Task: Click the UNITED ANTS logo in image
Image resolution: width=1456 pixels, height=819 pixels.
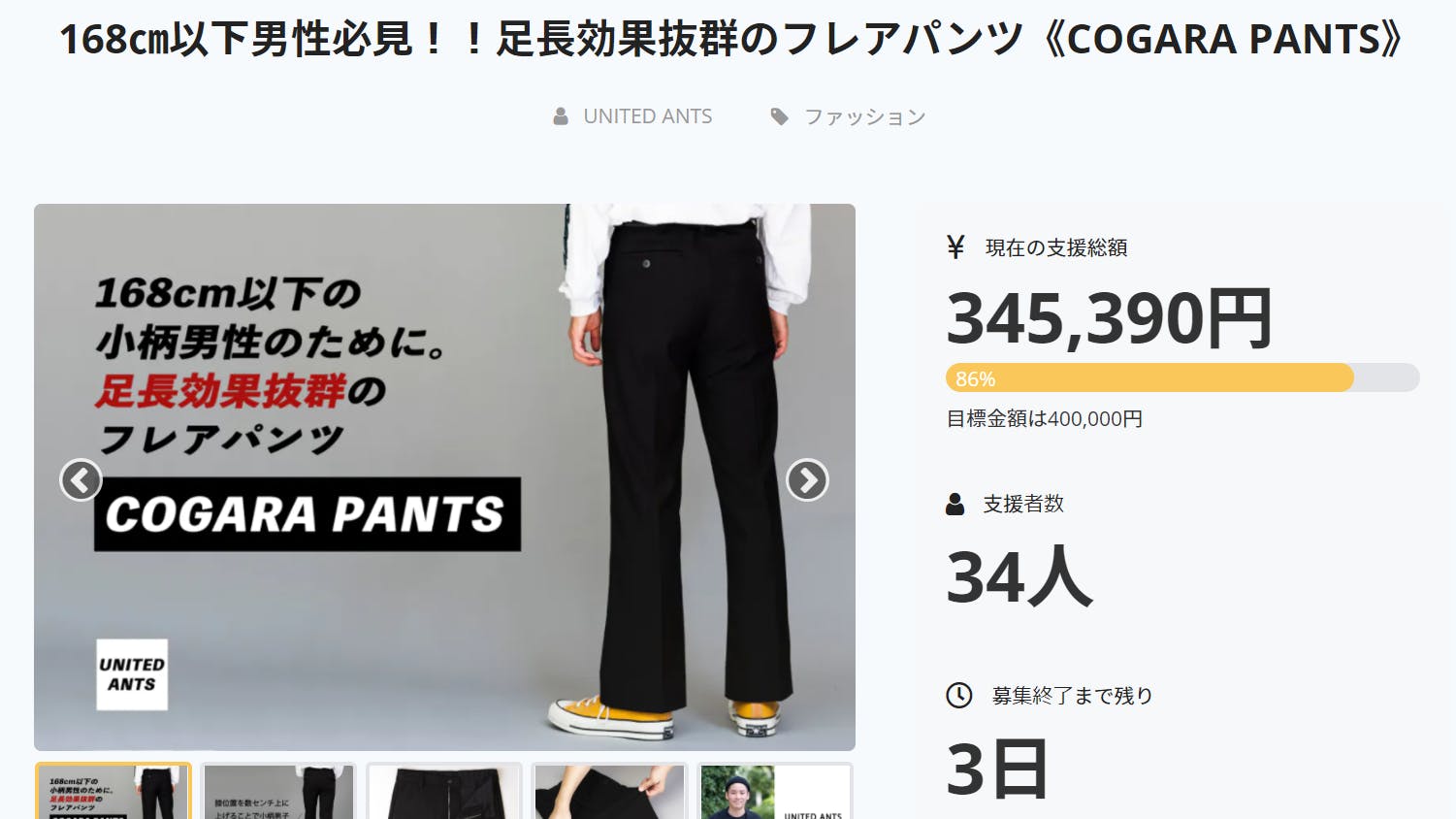Action: point(132,674)
